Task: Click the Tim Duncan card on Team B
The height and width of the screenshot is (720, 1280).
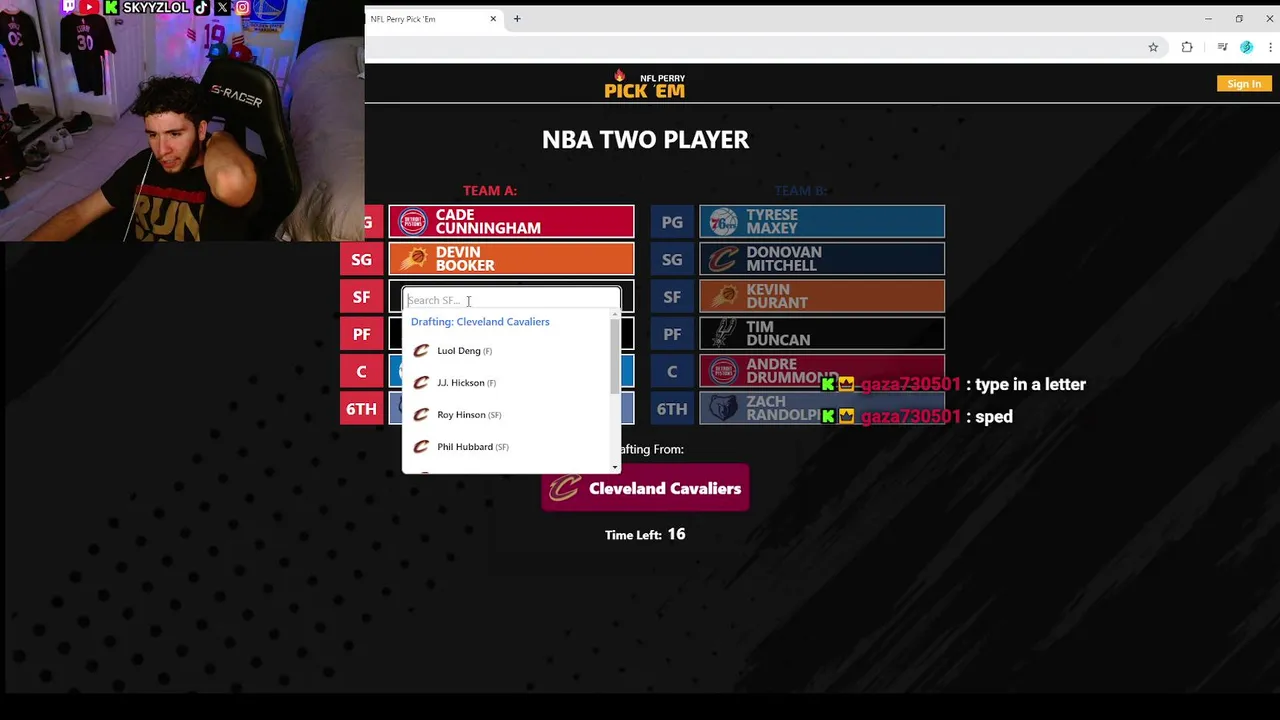Action: coord(822,334)
